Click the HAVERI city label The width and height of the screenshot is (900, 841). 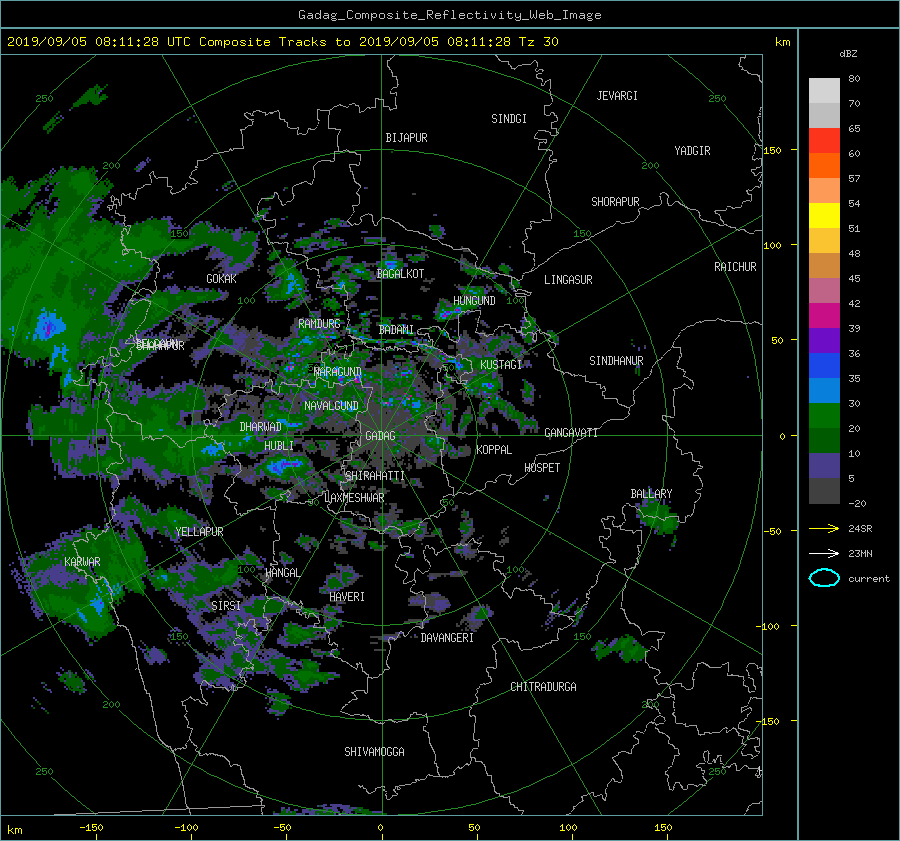click(347, 597)
